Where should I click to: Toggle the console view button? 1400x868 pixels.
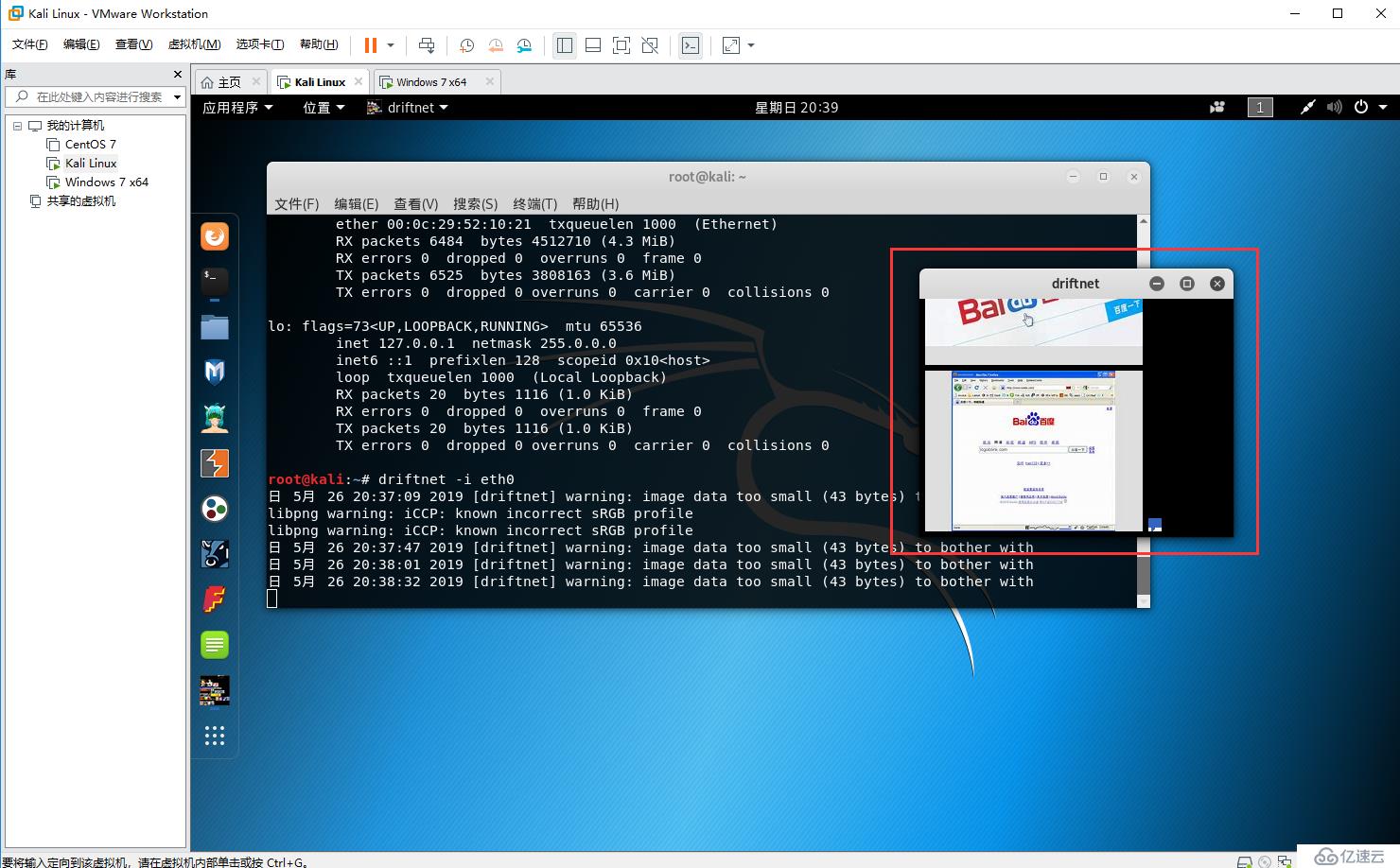(x=691, y=45)
